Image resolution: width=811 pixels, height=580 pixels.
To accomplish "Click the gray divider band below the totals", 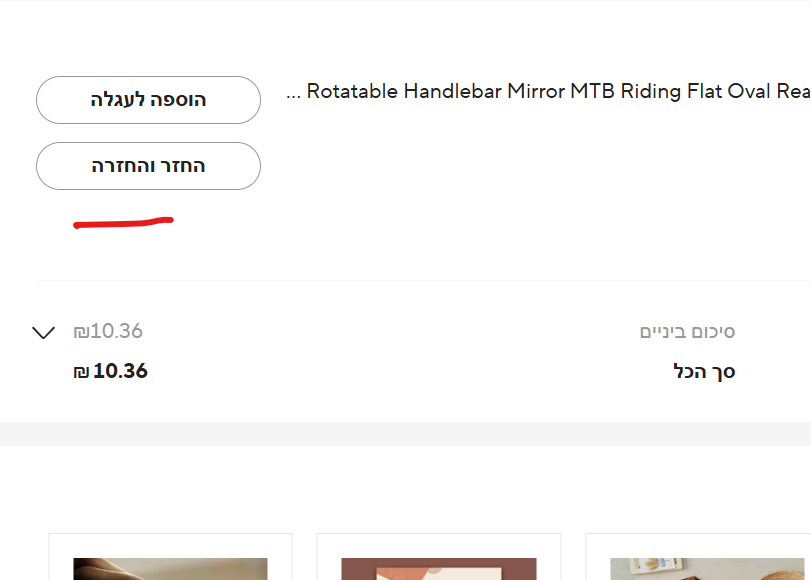I will pos(405,434).
